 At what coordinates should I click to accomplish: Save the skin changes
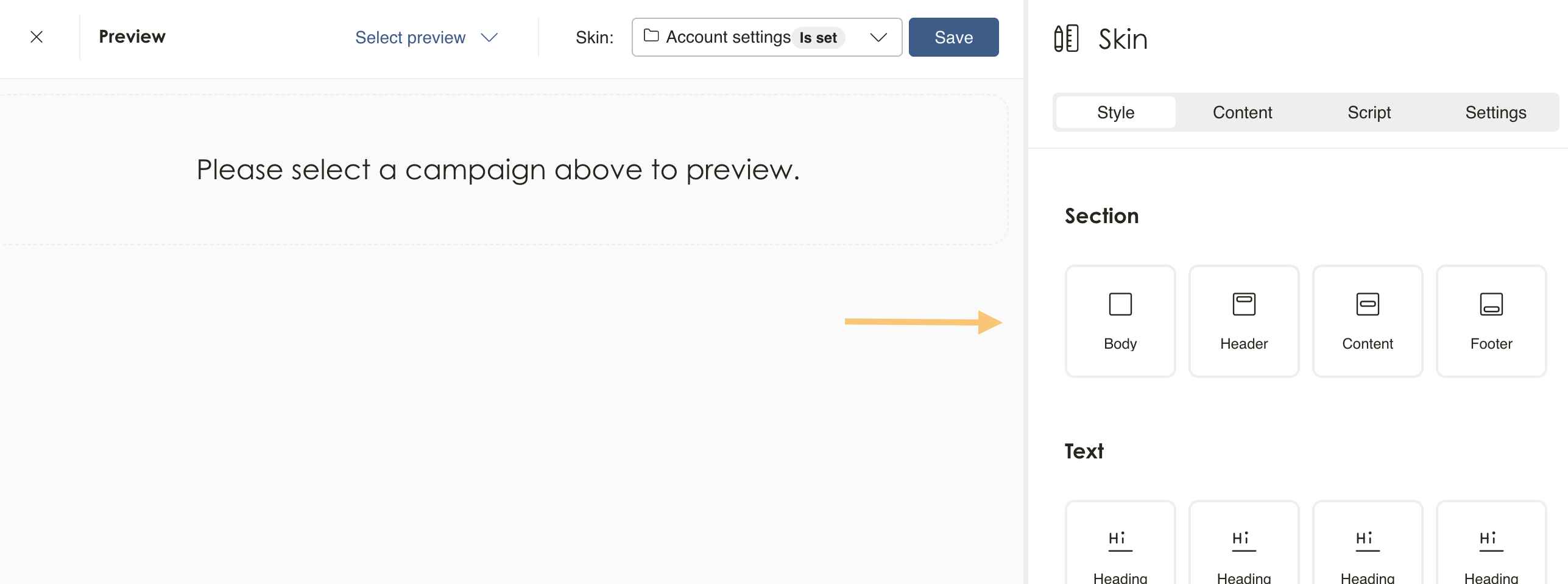point(953,37)
